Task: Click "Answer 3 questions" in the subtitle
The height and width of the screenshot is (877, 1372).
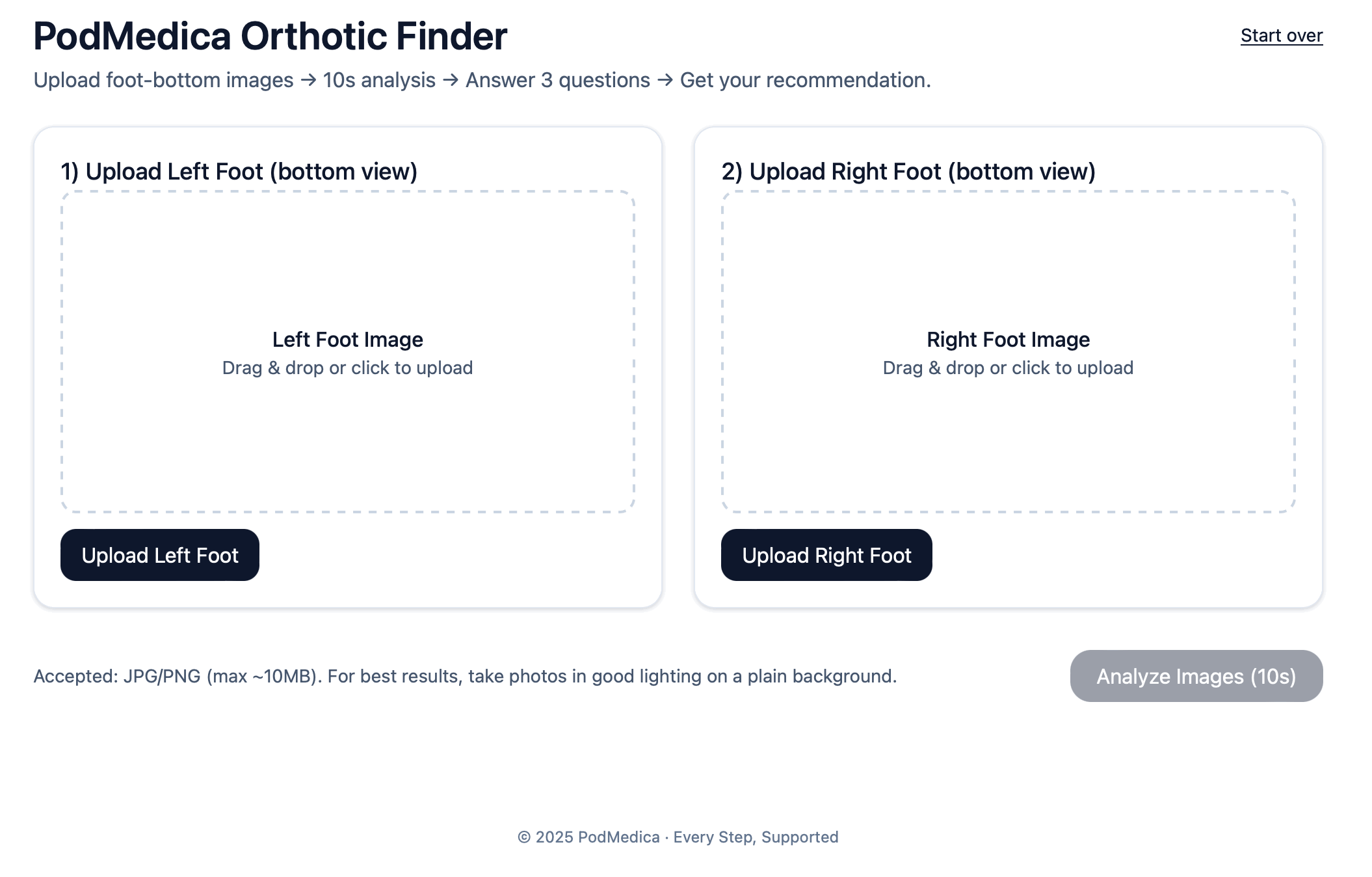Action: click(x=557, y=80)
